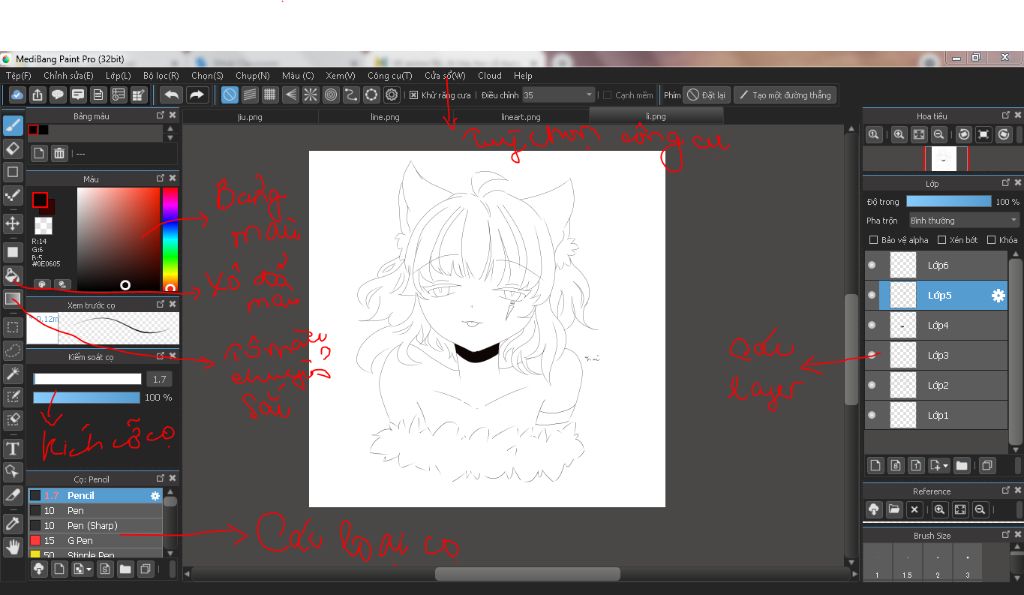This screenshot has height=595, width=1024.
Task: Hide layer Lớp5 visibility dot
Action: click(x=872, y=295)
